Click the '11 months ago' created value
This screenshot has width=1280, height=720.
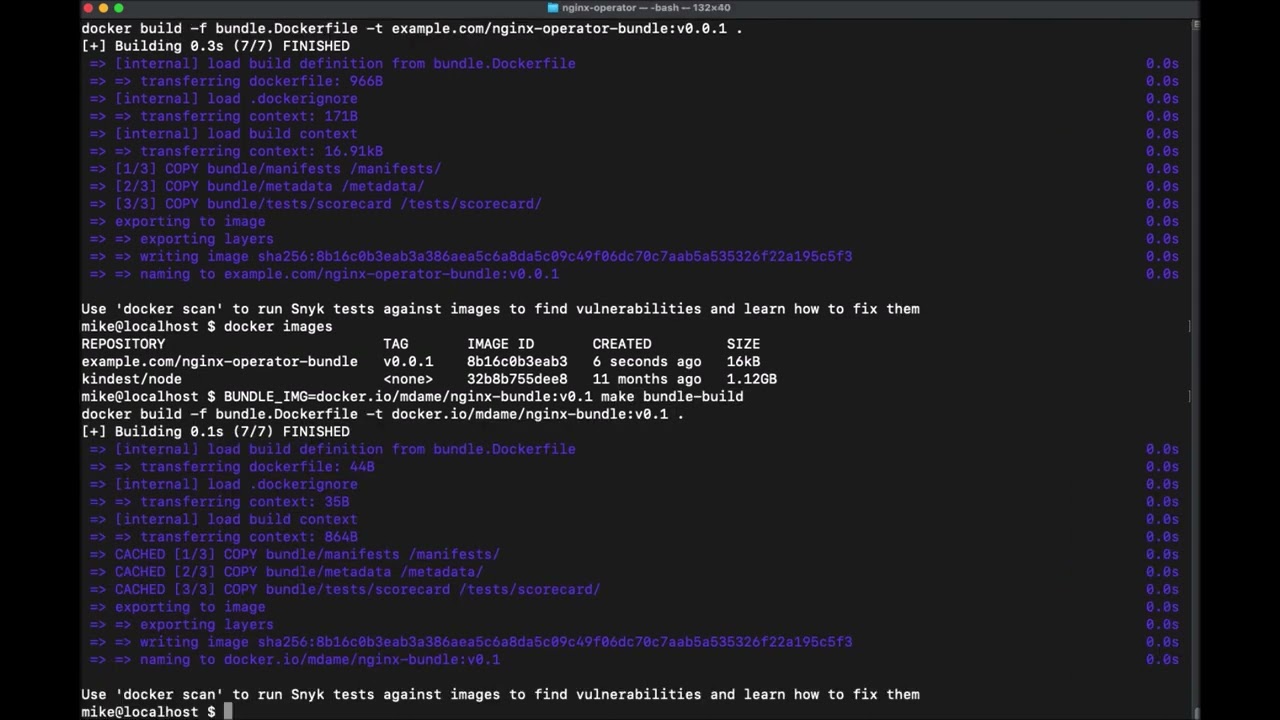[647, 379]
